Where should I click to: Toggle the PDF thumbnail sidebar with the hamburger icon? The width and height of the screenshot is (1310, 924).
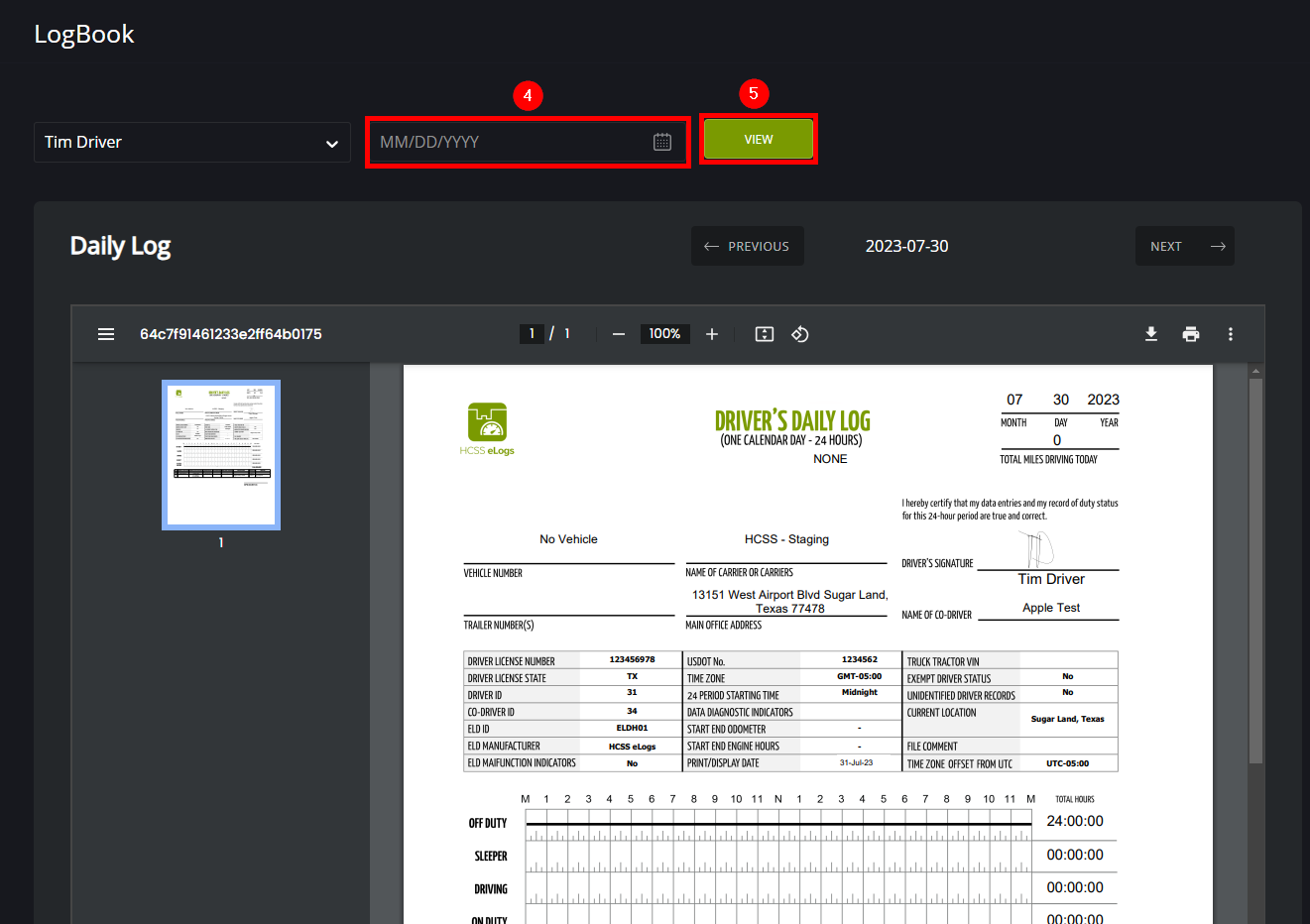click(106, 334)
